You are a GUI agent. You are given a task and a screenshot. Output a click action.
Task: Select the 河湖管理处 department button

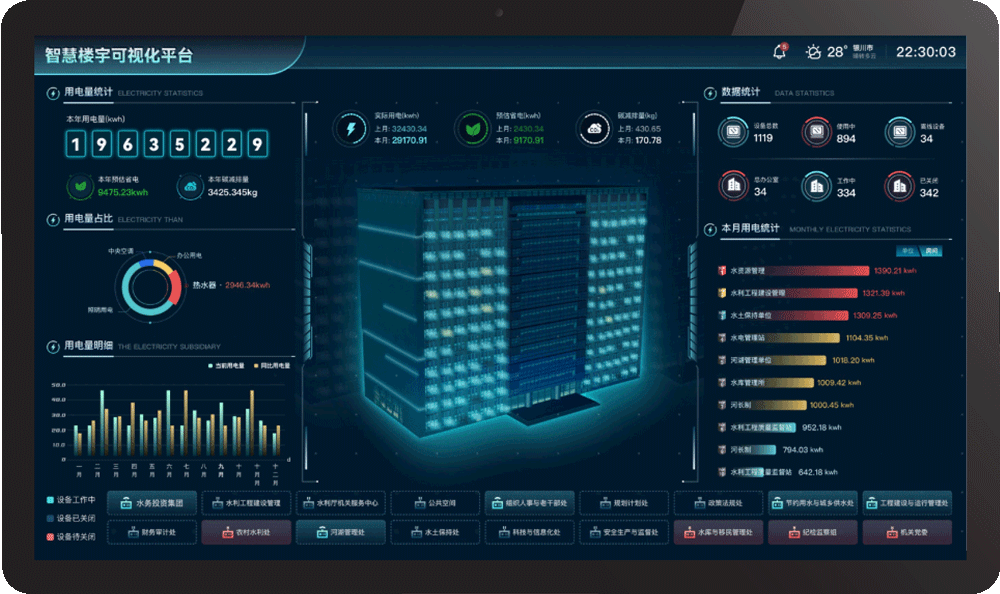340,532
